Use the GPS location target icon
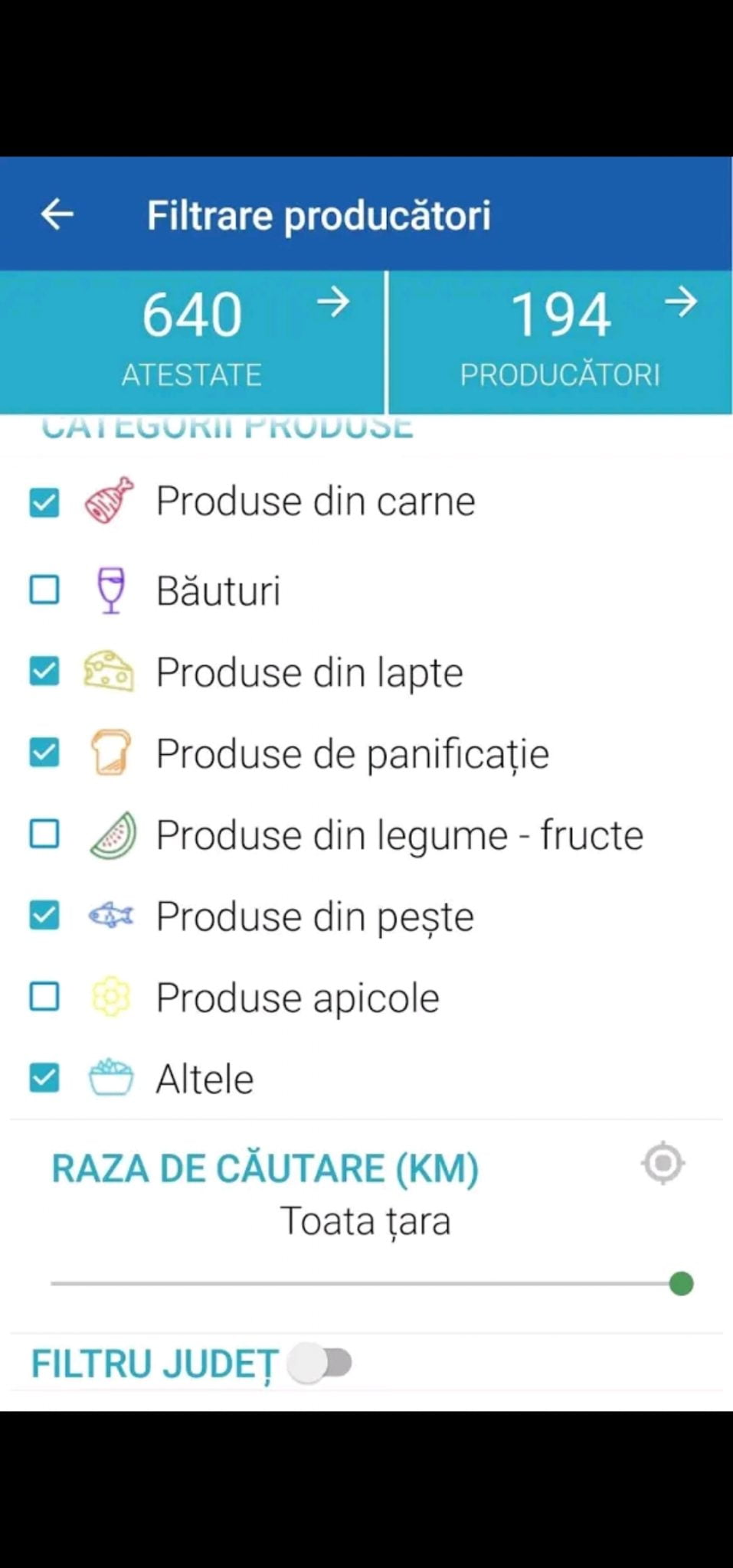The image size is (733, 1568). coord(663,1164)
